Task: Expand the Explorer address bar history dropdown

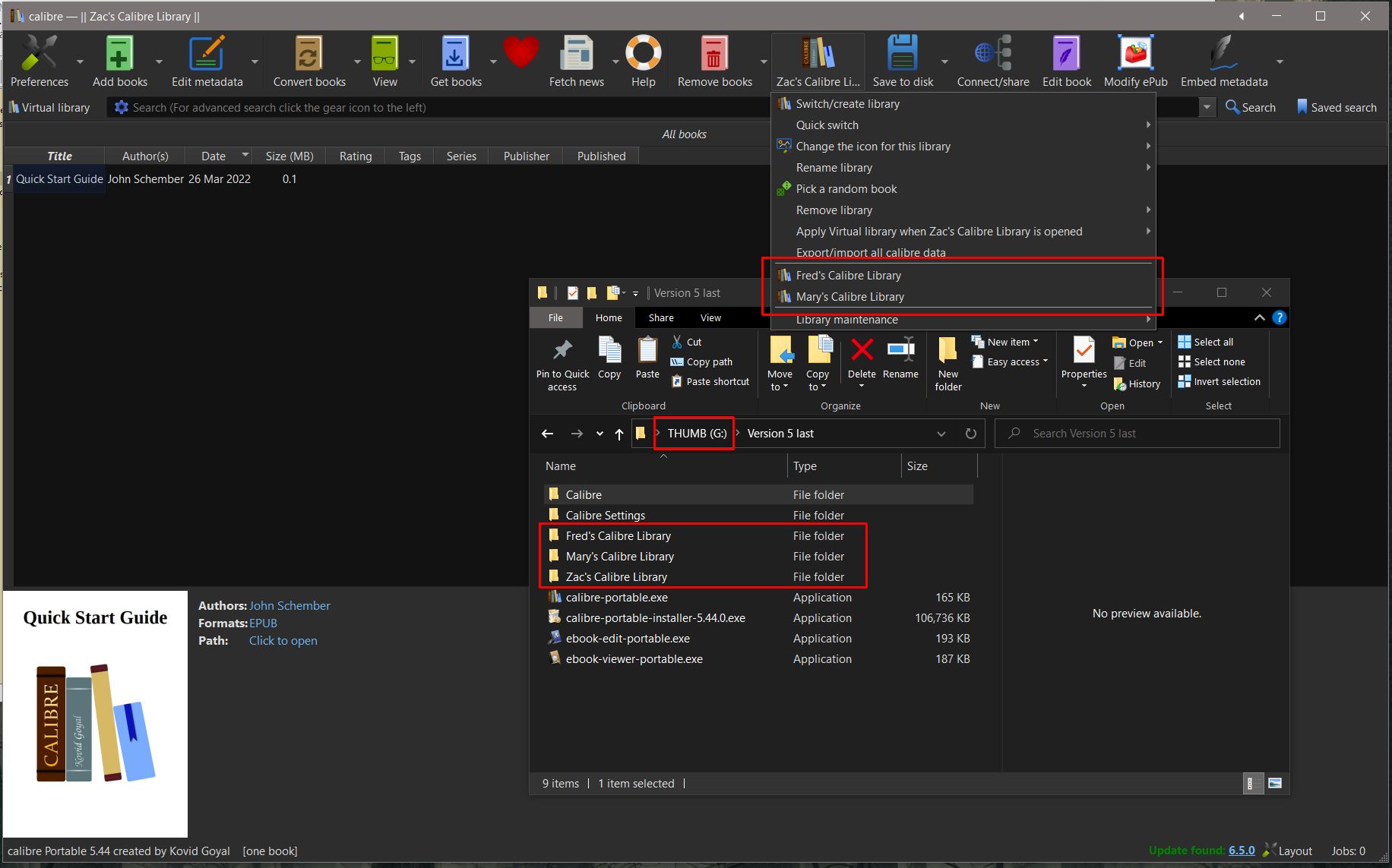Action: 941,434
